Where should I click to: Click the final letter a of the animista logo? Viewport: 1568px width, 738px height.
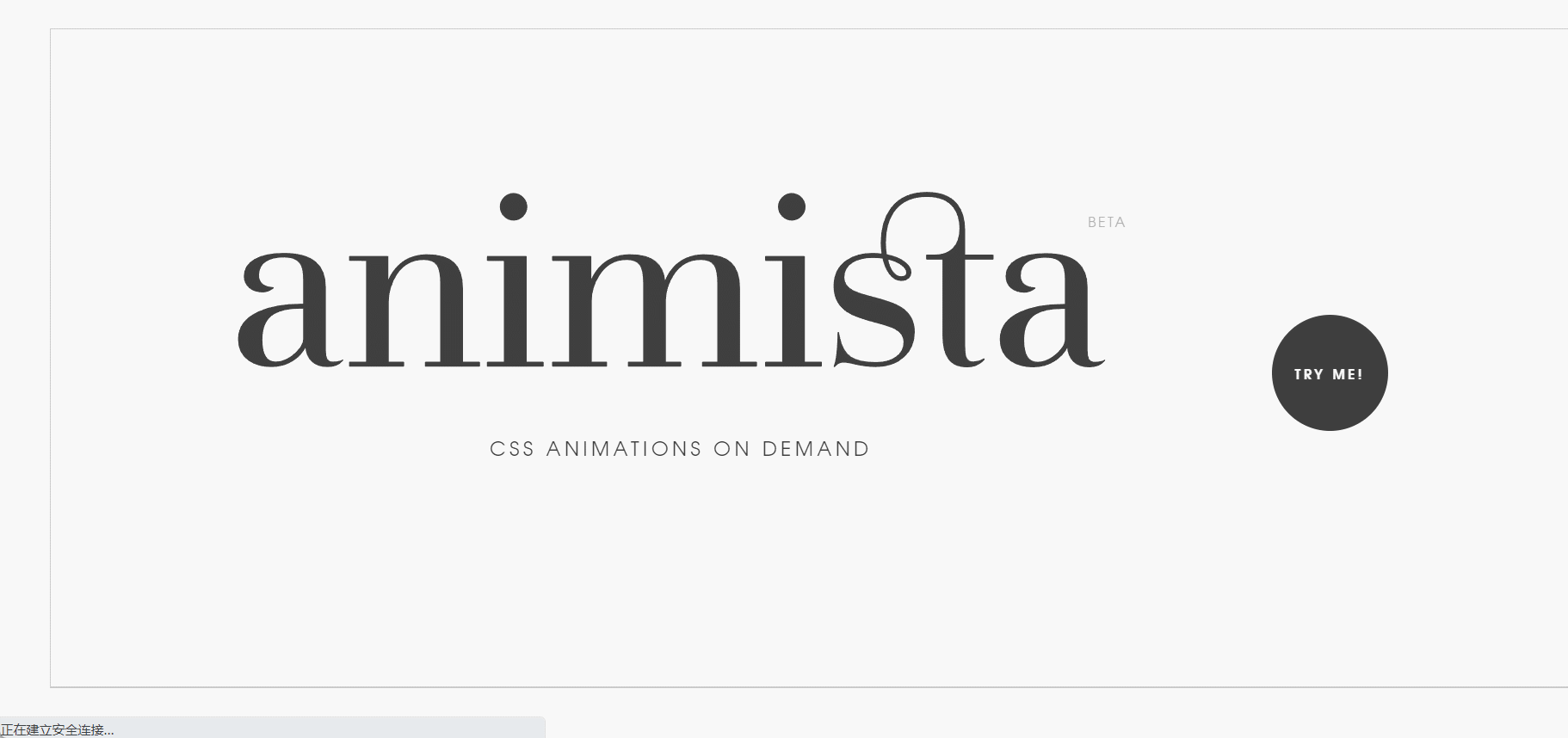click(x=1052, y=308)
